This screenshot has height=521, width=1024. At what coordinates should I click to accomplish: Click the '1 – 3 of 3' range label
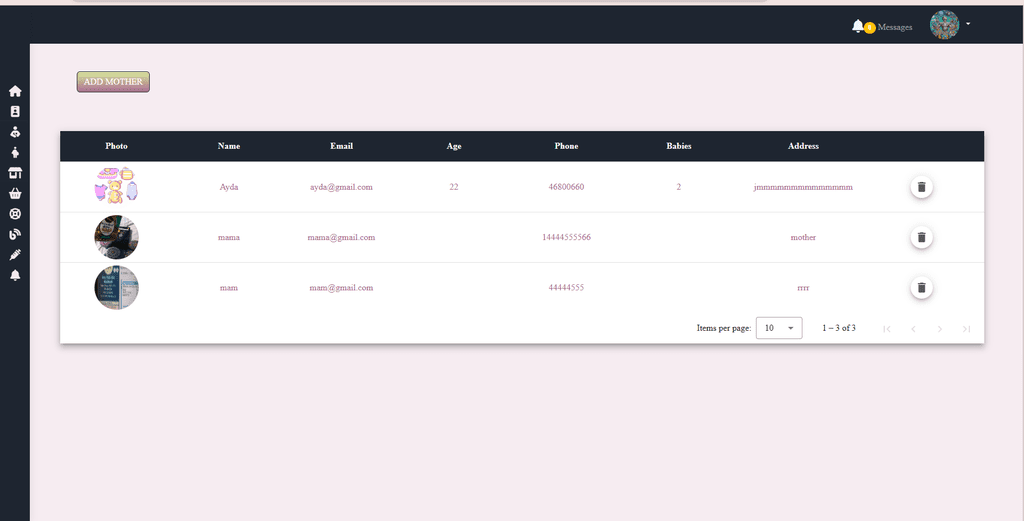[839, 328]
